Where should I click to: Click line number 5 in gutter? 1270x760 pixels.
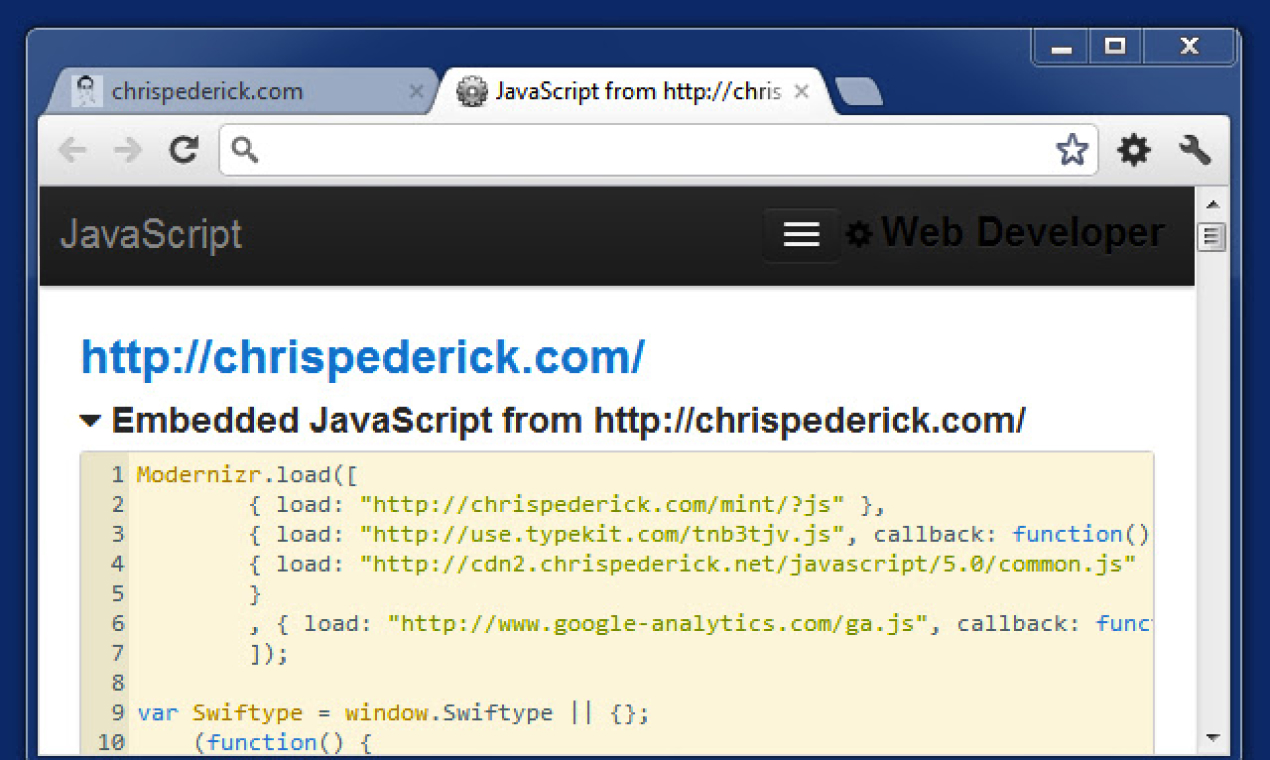pyautogui.click(x=118, y=593)
